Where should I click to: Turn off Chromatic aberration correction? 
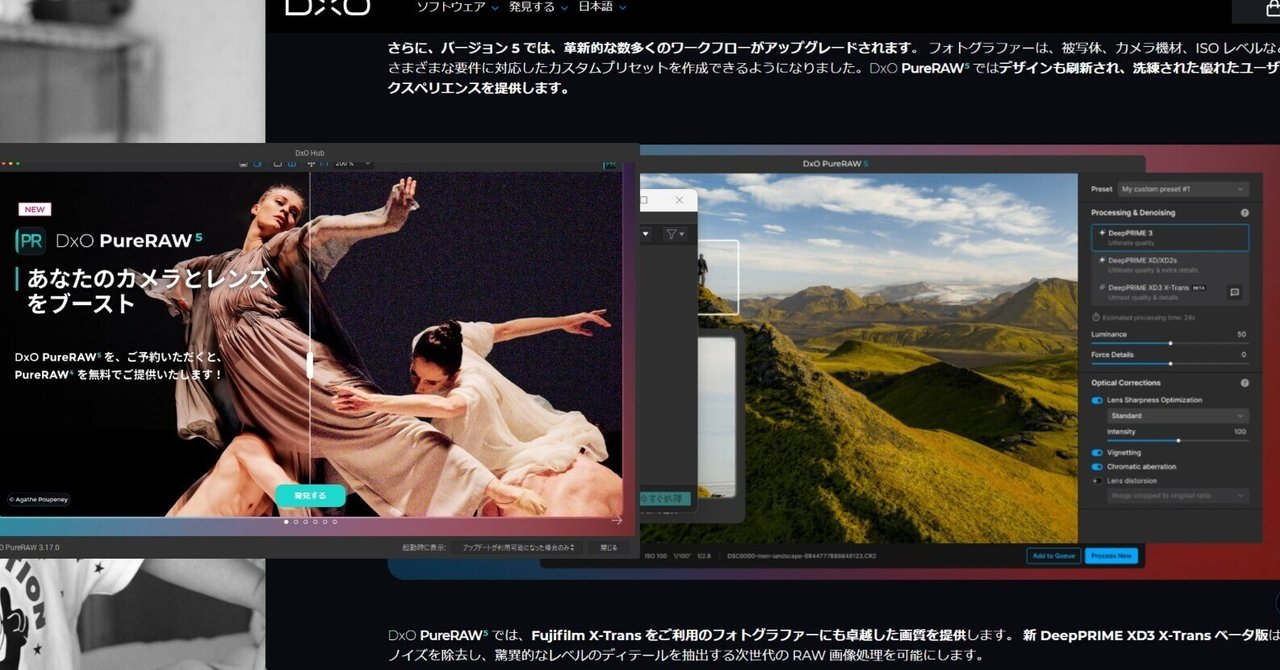[x=1096, y=464]
